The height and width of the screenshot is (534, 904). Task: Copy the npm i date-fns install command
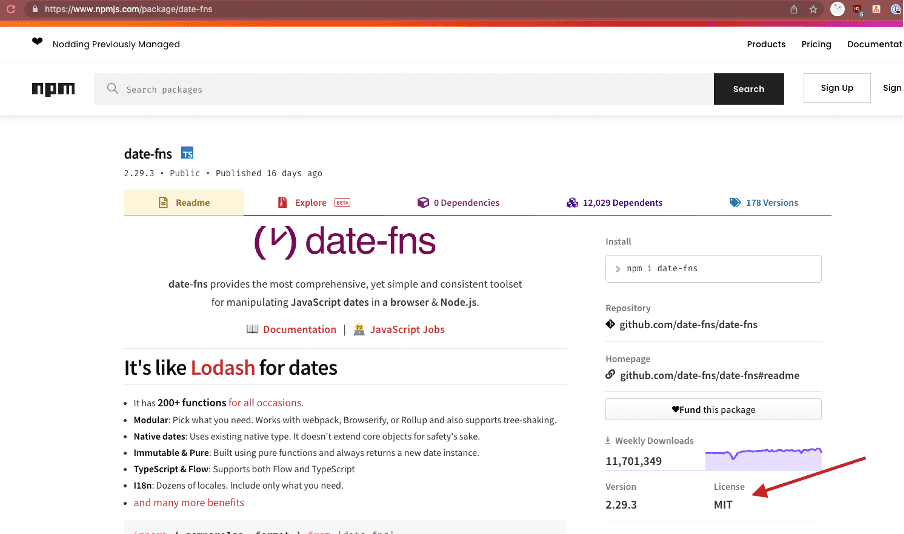tap(713, 269)
